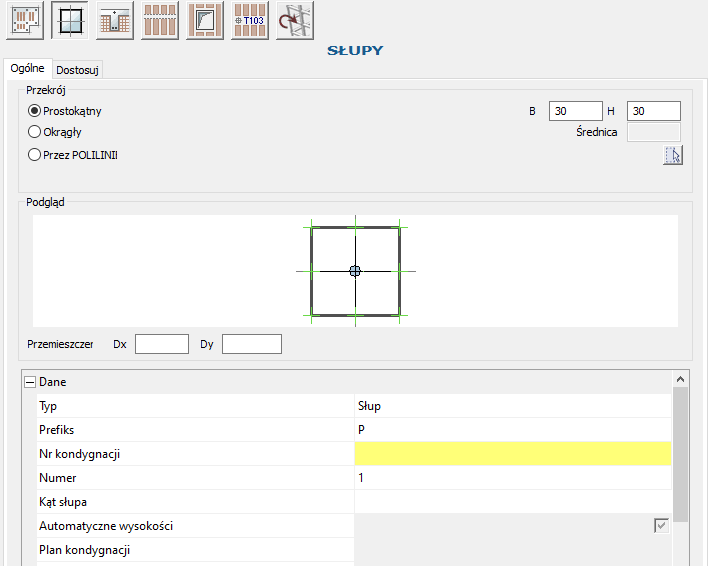Screen dimensions: 708x566
Task: Choose the Okrągły section option
Action: [x=35, y=132]
